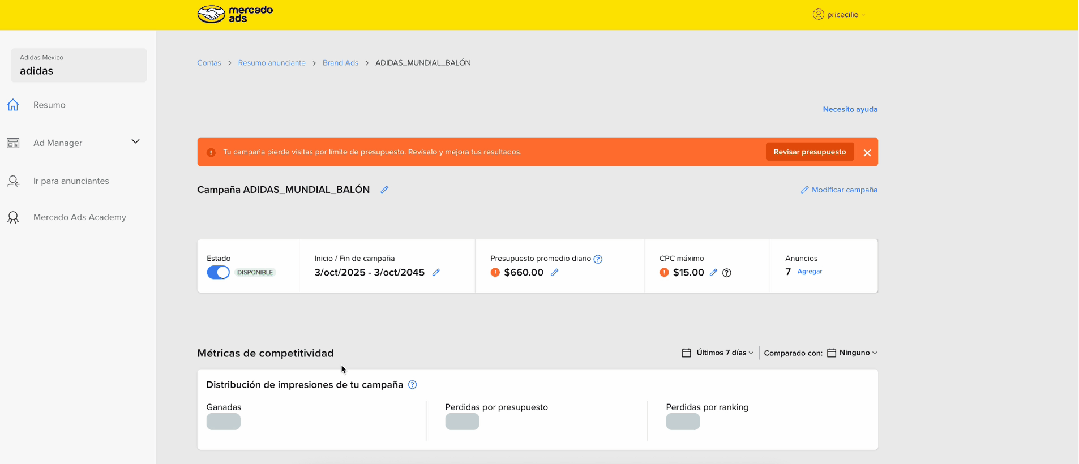Click the warning icon in orange banner
1079x464 pixels.
tap(211, 151)
